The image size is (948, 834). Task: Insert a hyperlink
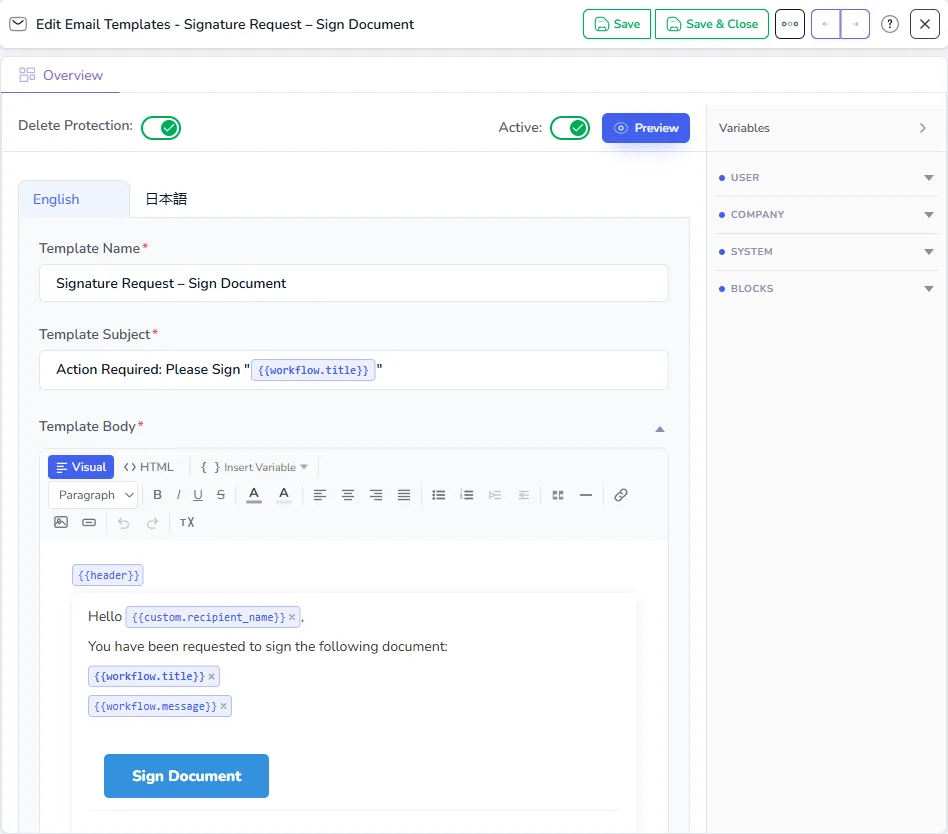[620, 495]
